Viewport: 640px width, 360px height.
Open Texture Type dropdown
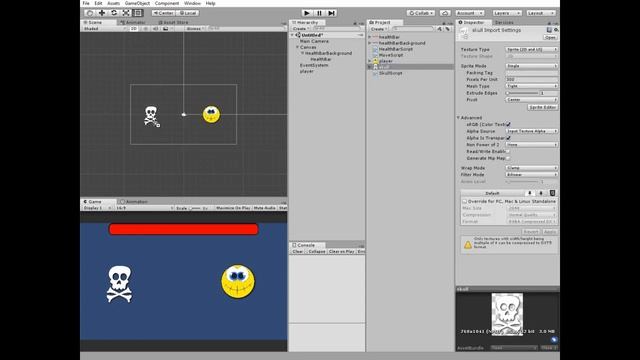click(531, 49)
